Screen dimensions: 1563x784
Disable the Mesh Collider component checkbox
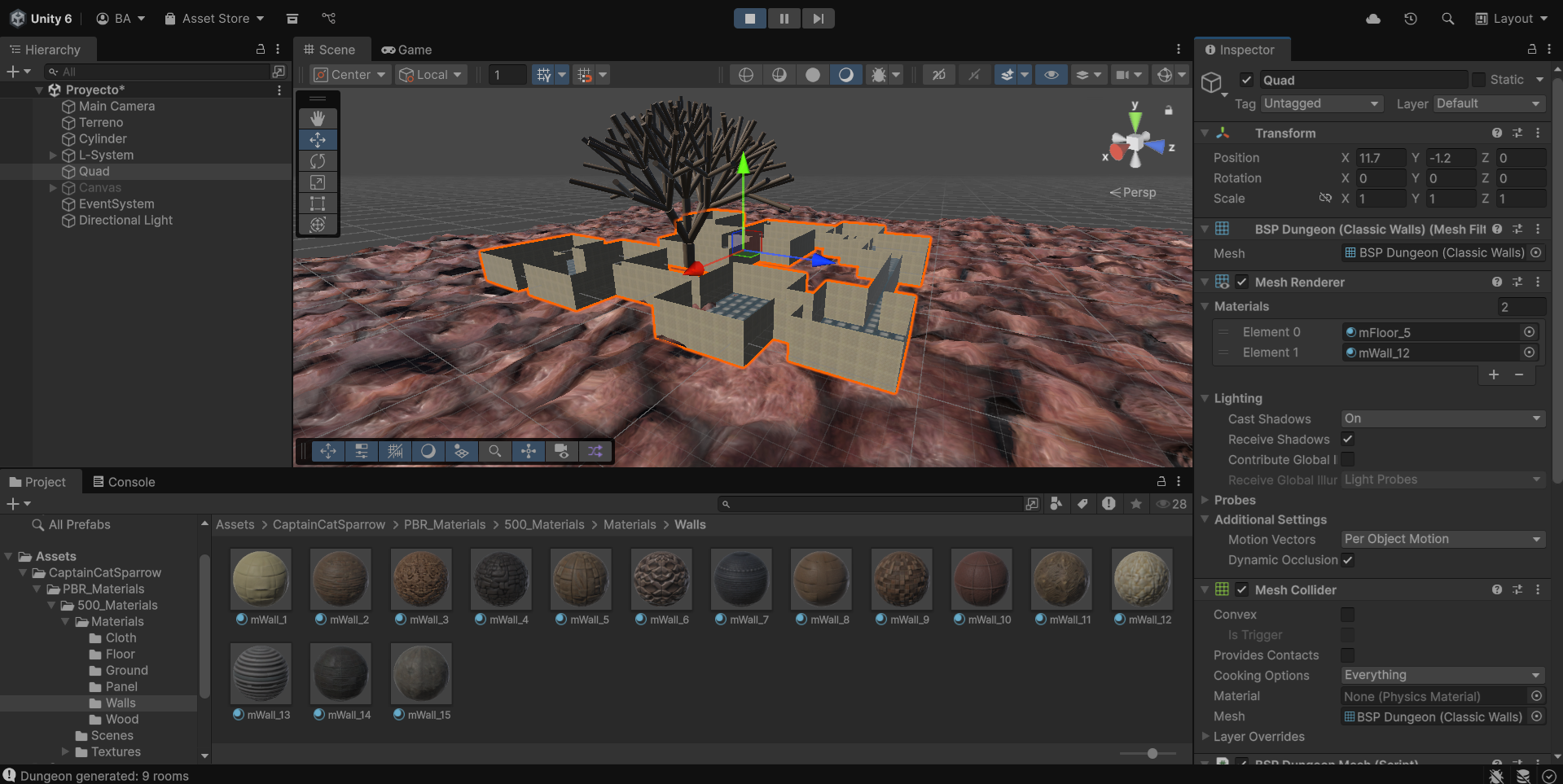(1242, 589)
